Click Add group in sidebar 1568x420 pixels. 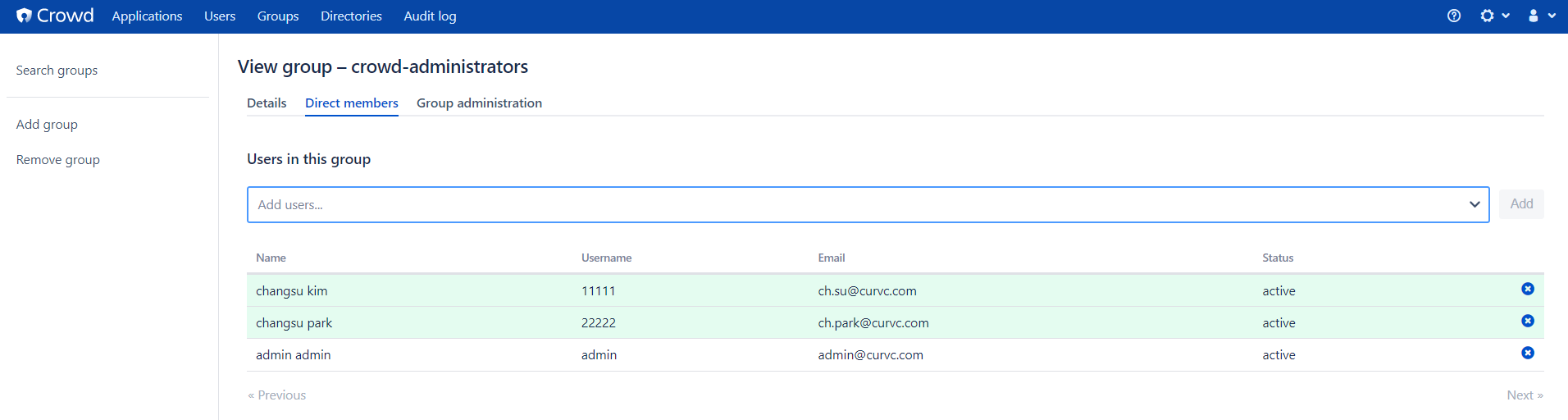point(47,124)
